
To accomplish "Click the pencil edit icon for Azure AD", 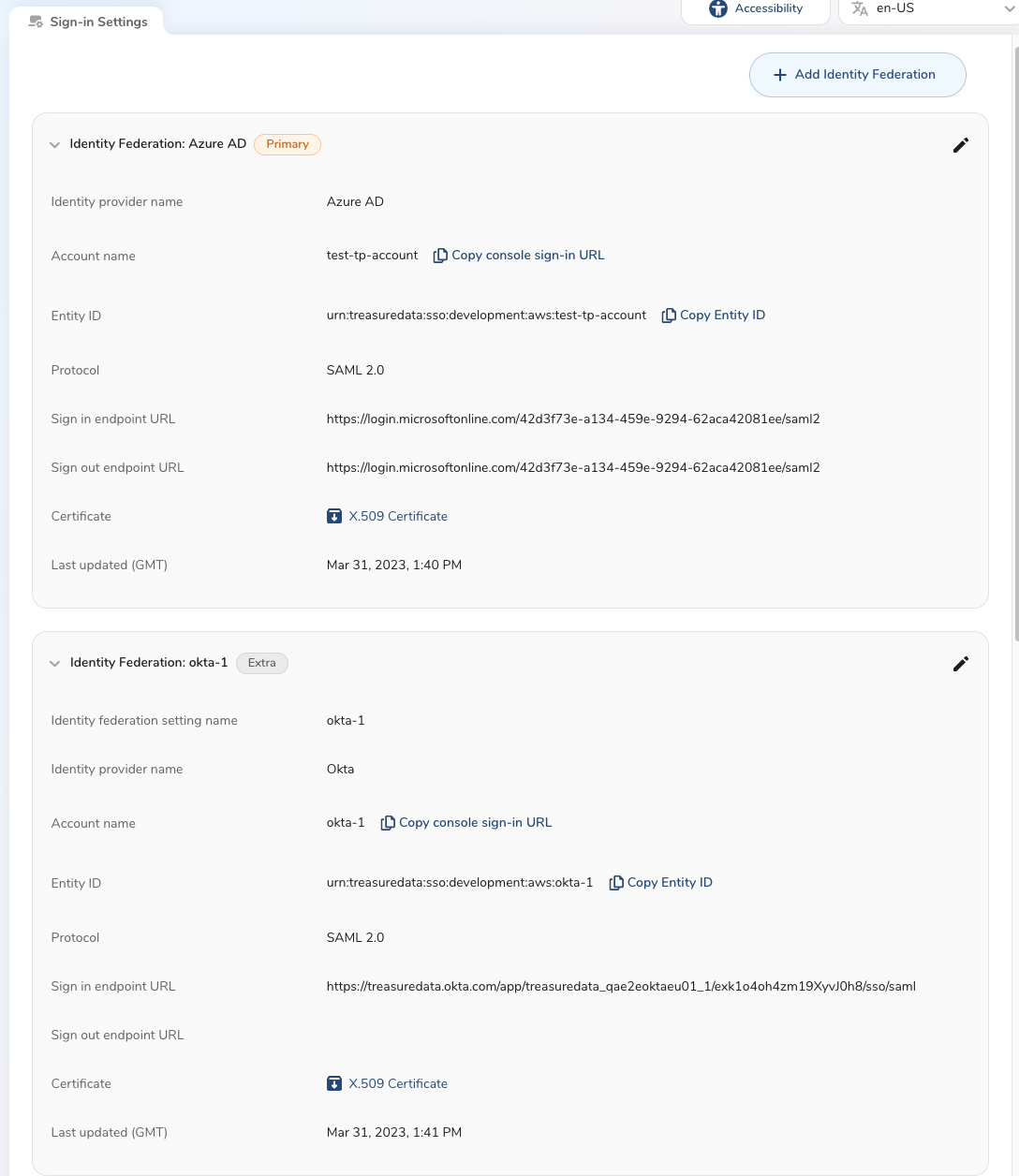I will (960, 145).
